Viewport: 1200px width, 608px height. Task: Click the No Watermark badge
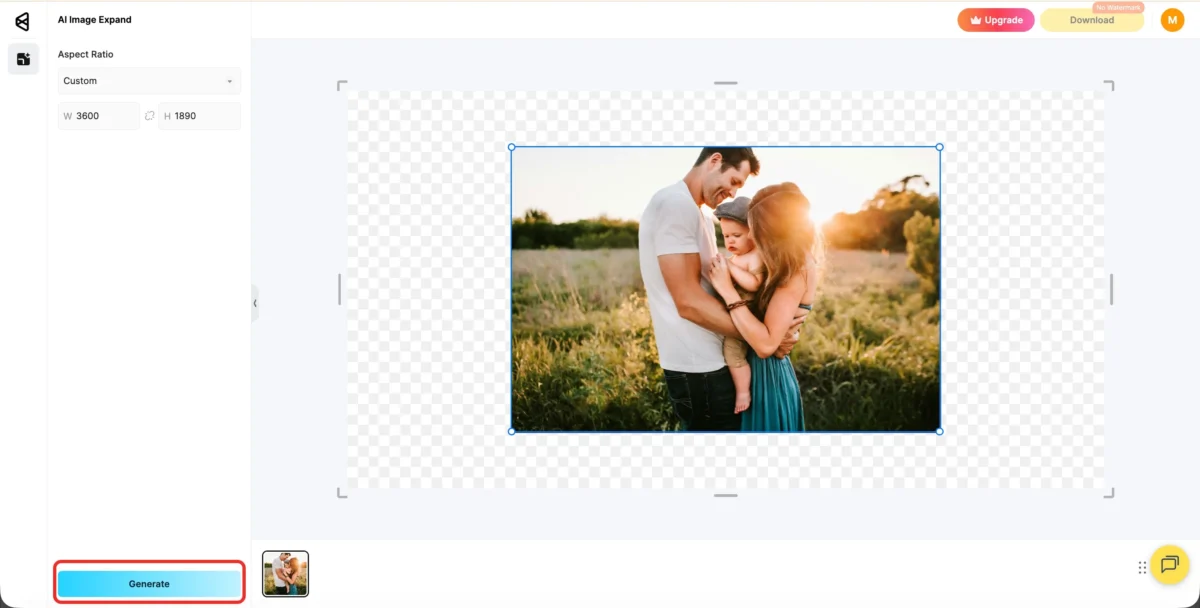(1119, 7)
